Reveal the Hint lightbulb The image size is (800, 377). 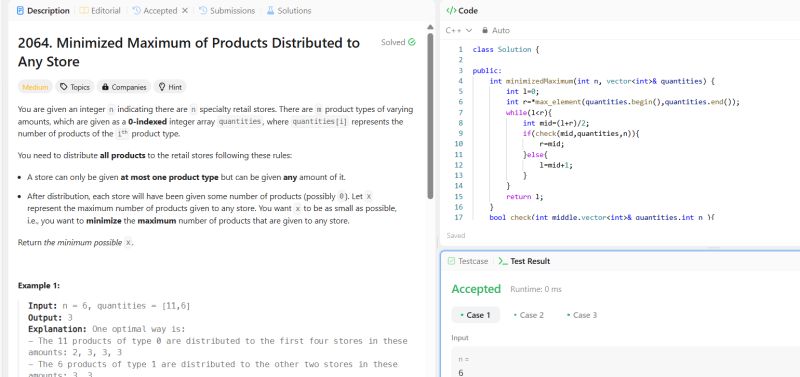(x=170, y=87)
